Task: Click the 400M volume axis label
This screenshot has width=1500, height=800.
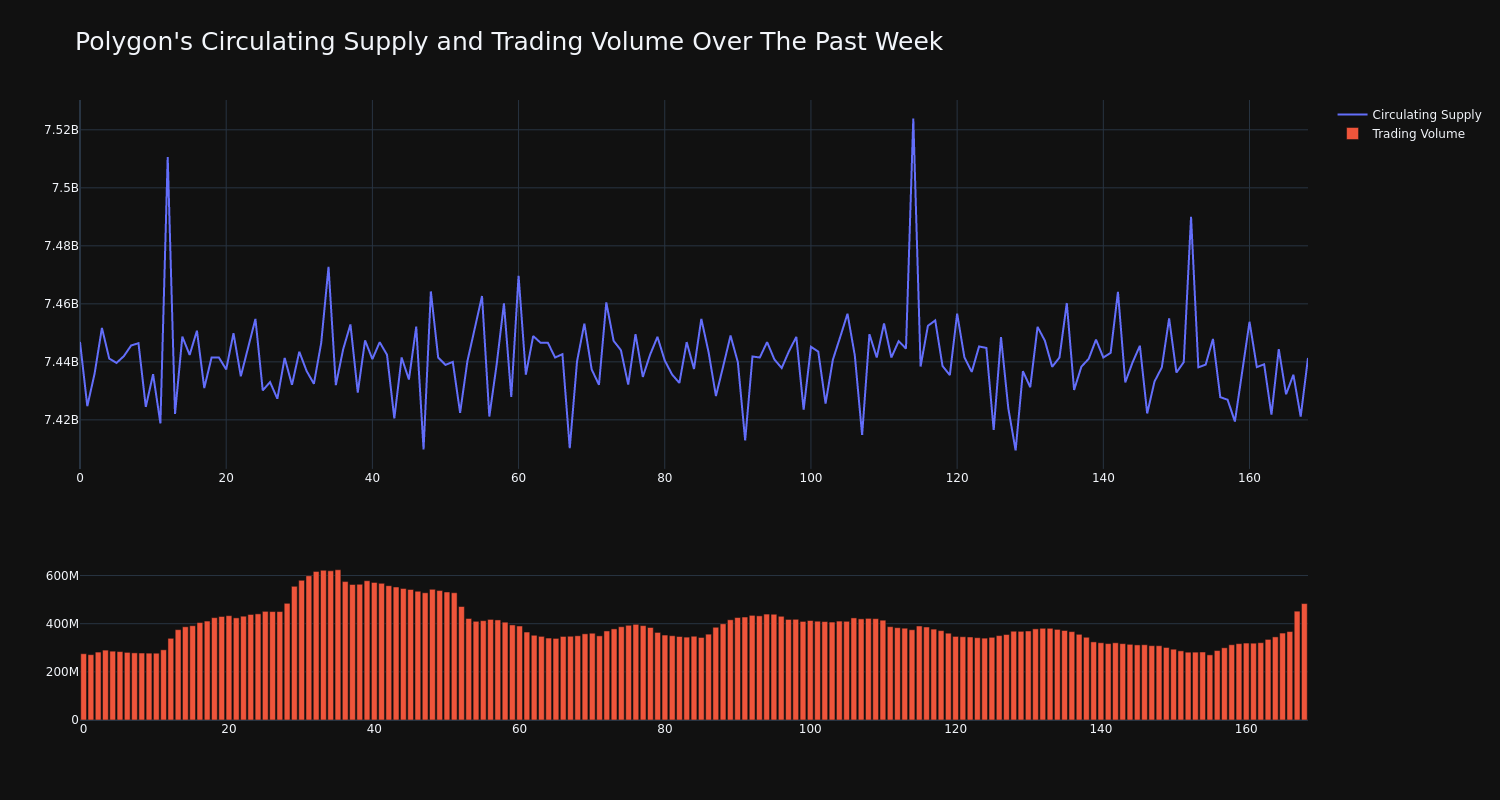Action: point(62,624)
